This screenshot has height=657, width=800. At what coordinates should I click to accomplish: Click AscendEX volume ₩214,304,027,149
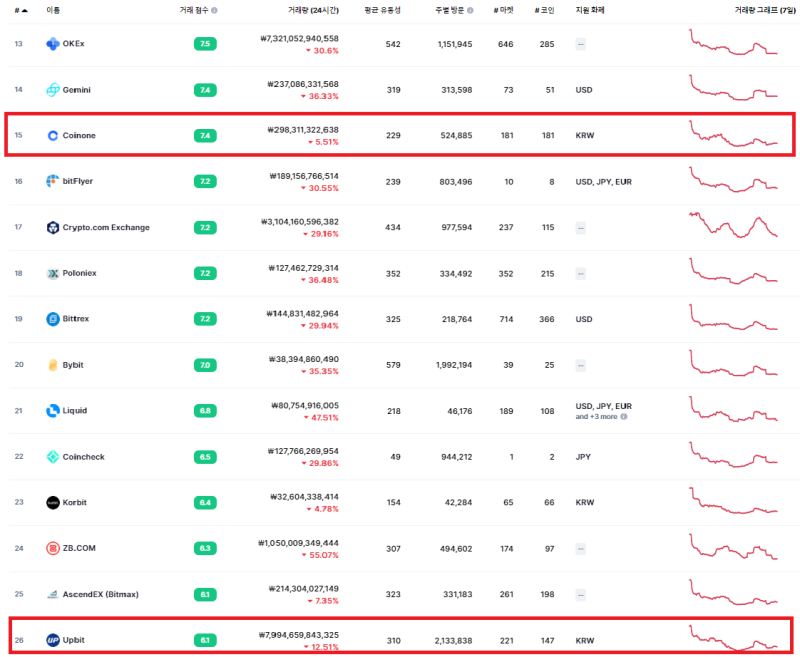304,589
